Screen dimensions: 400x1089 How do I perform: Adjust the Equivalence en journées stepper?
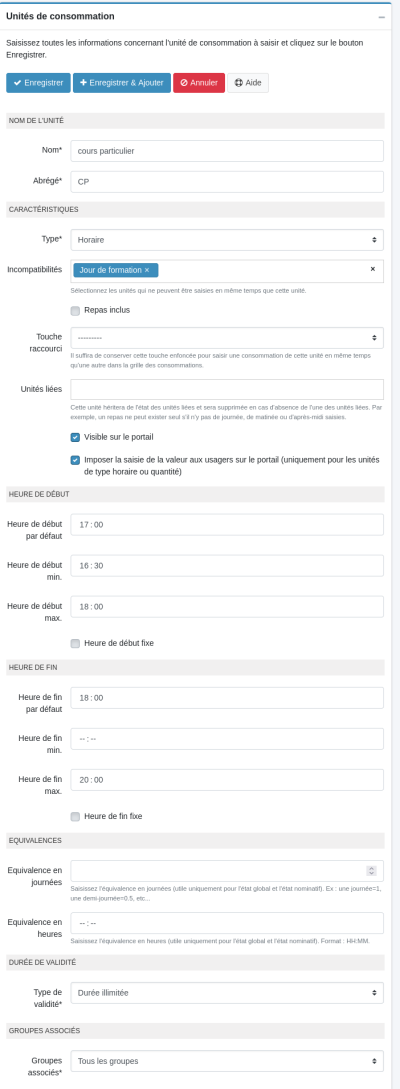(x=372, y=871)
